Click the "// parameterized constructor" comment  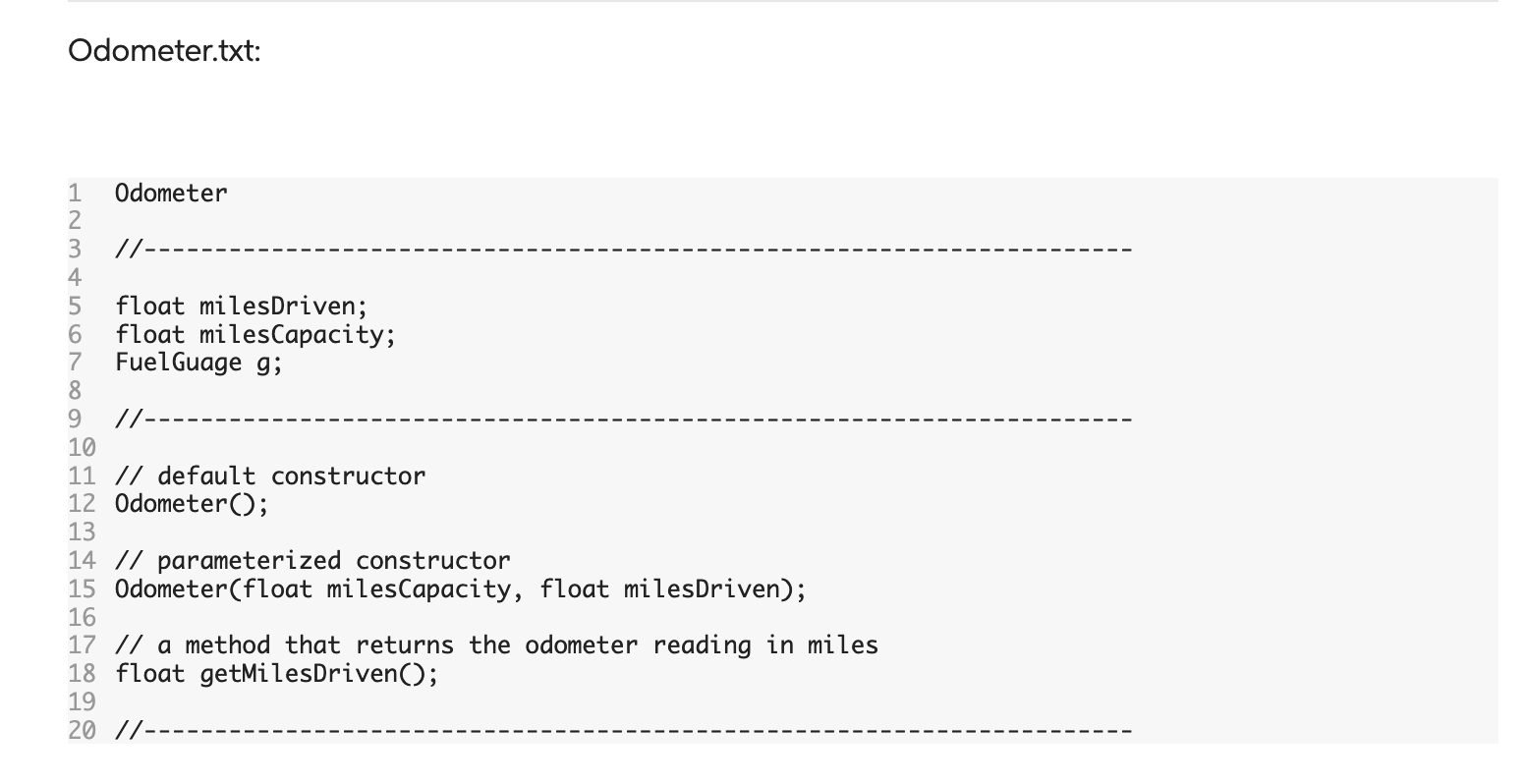click(312, 561)
